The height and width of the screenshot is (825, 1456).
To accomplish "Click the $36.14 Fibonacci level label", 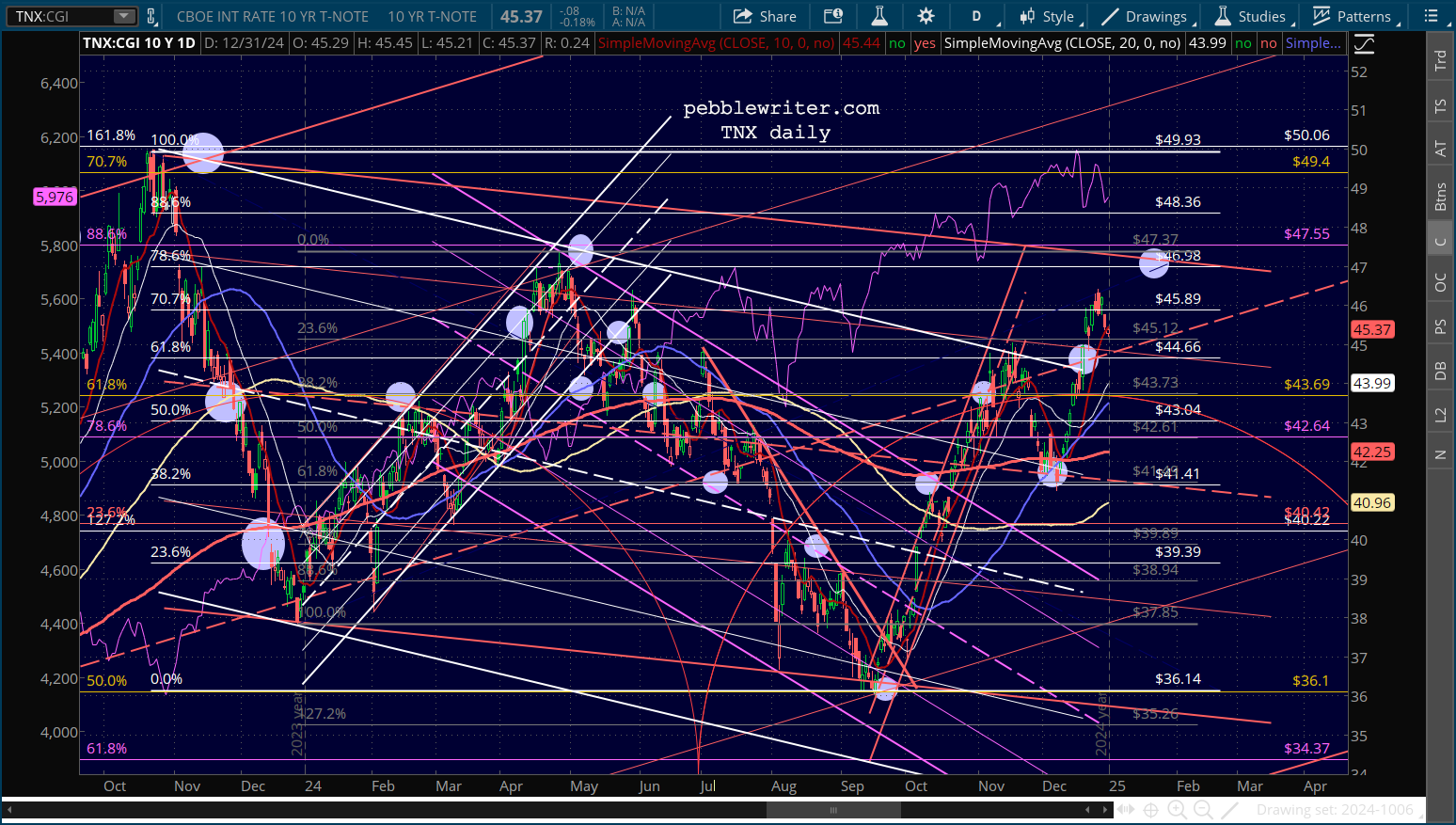I will pos(1179,678).
